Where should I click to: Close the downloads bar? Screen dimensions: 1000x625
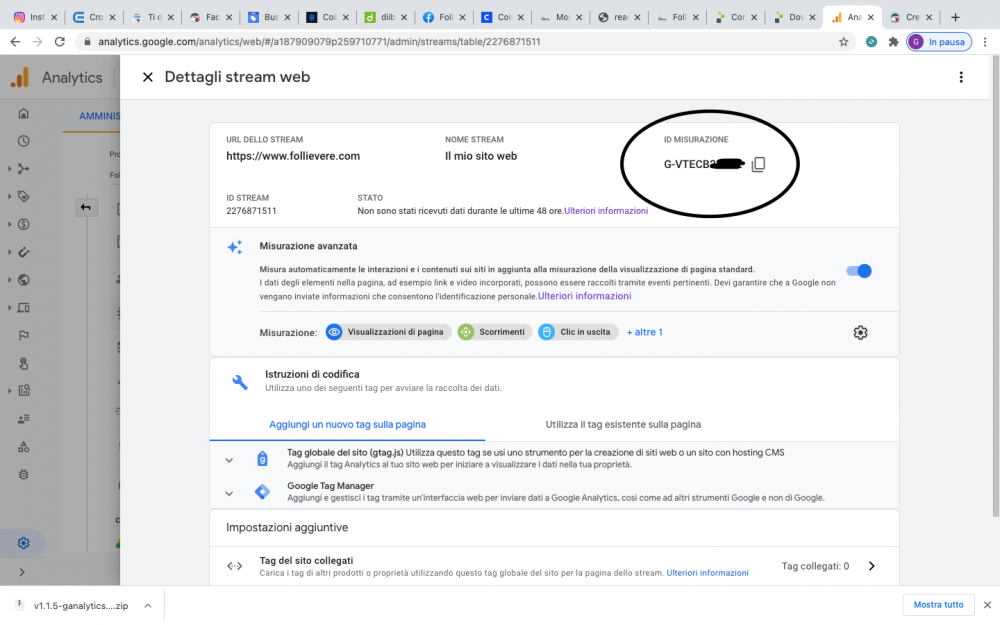[987, 605]
